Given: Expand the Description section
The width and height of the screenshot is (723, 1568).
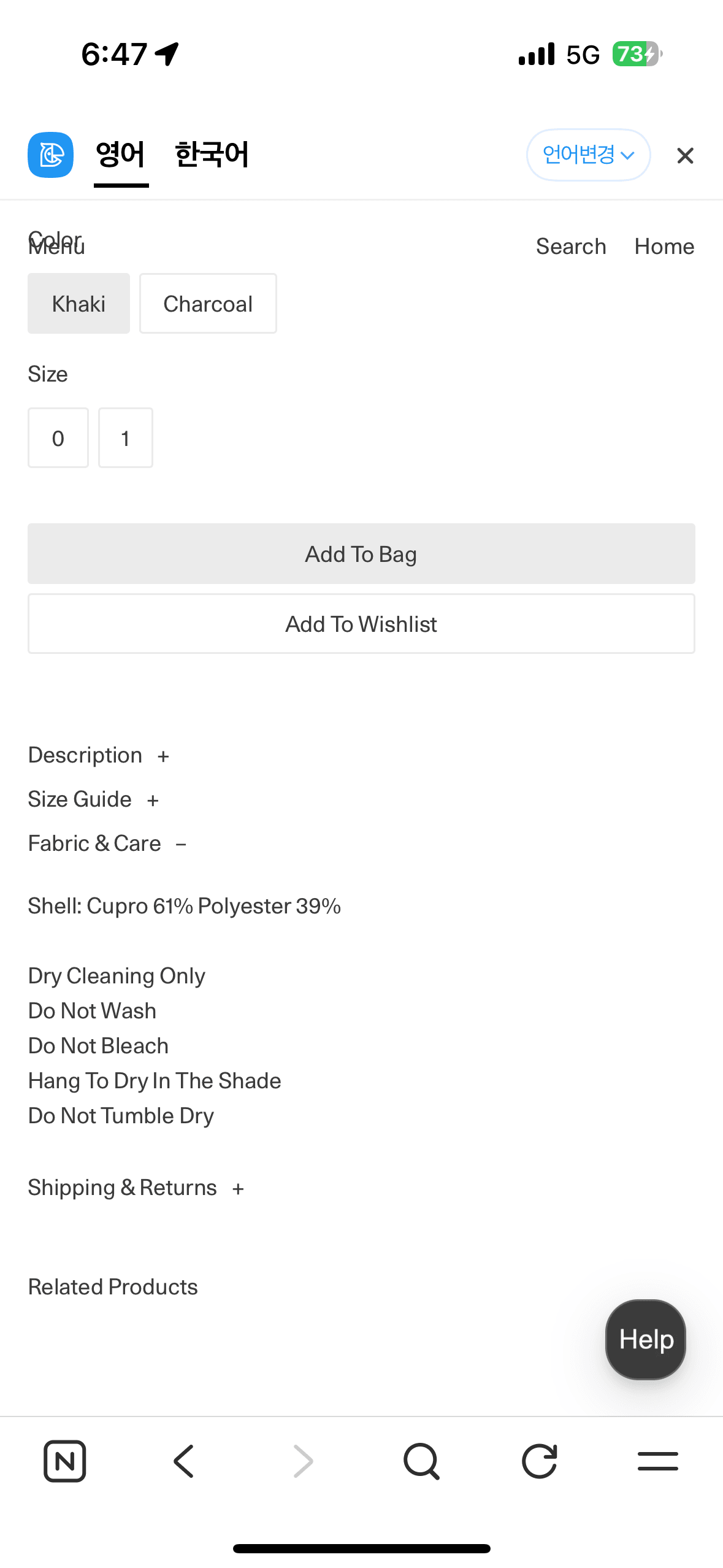Looking at the screenshot, I should click(x=99, y=755).
